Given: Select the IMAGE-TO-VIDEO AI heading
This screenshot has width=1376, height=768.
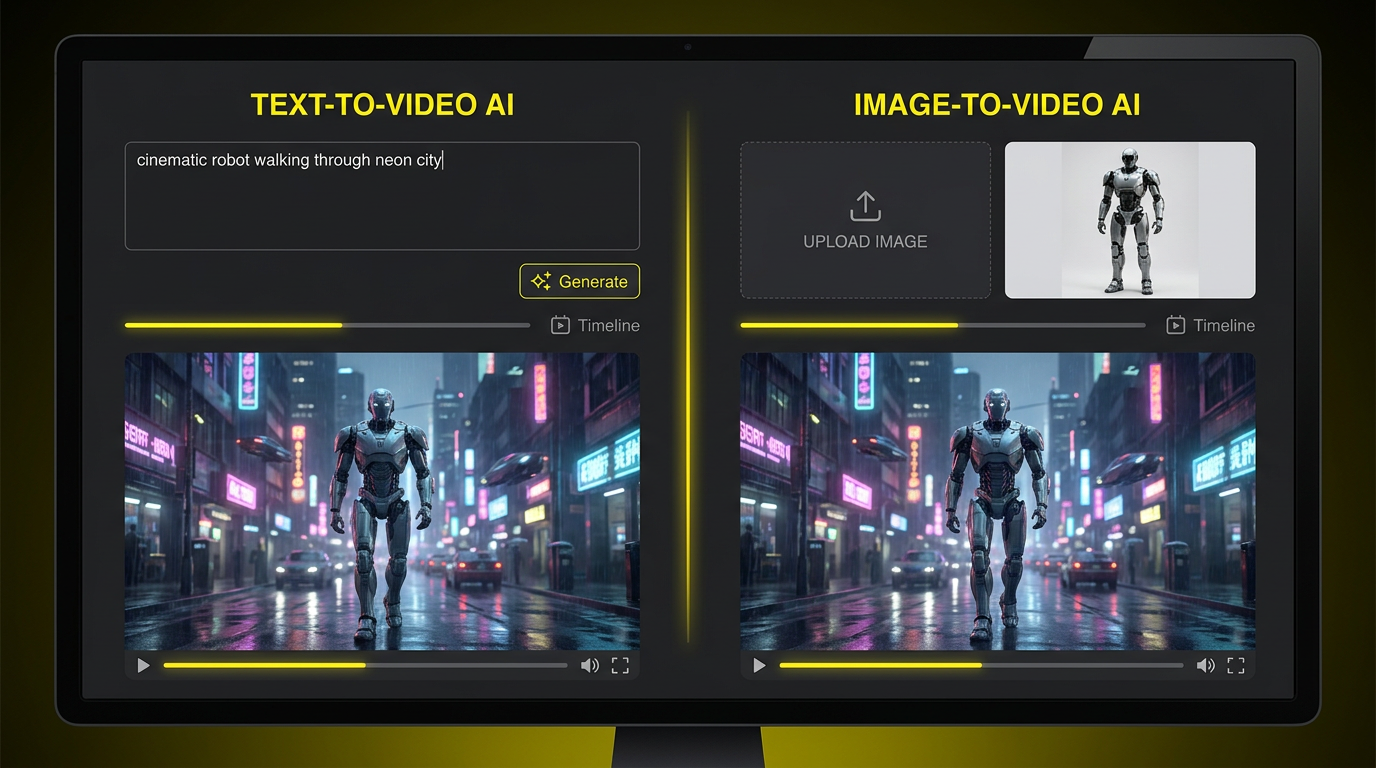Looking at the screenshot, I should coord(997,104).
